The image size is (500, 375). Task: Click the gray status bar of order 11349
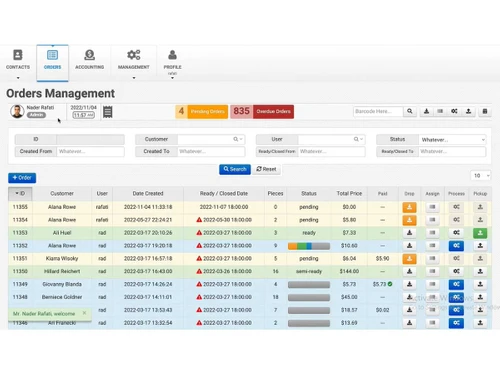(309, 285)
